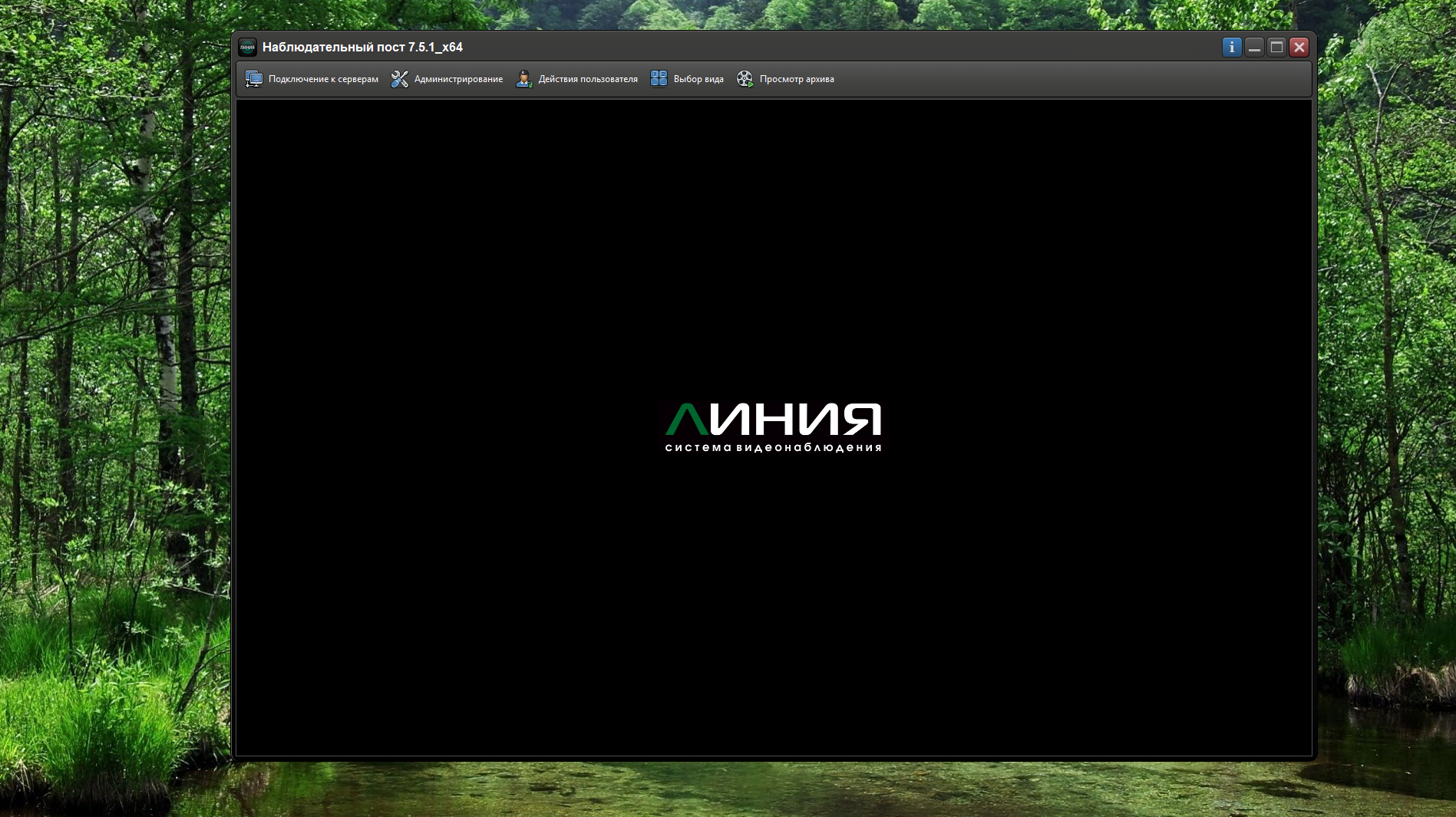Open the Выбор вида menu
Viewport: 1456px width, 817px height.
click(687, 79)
